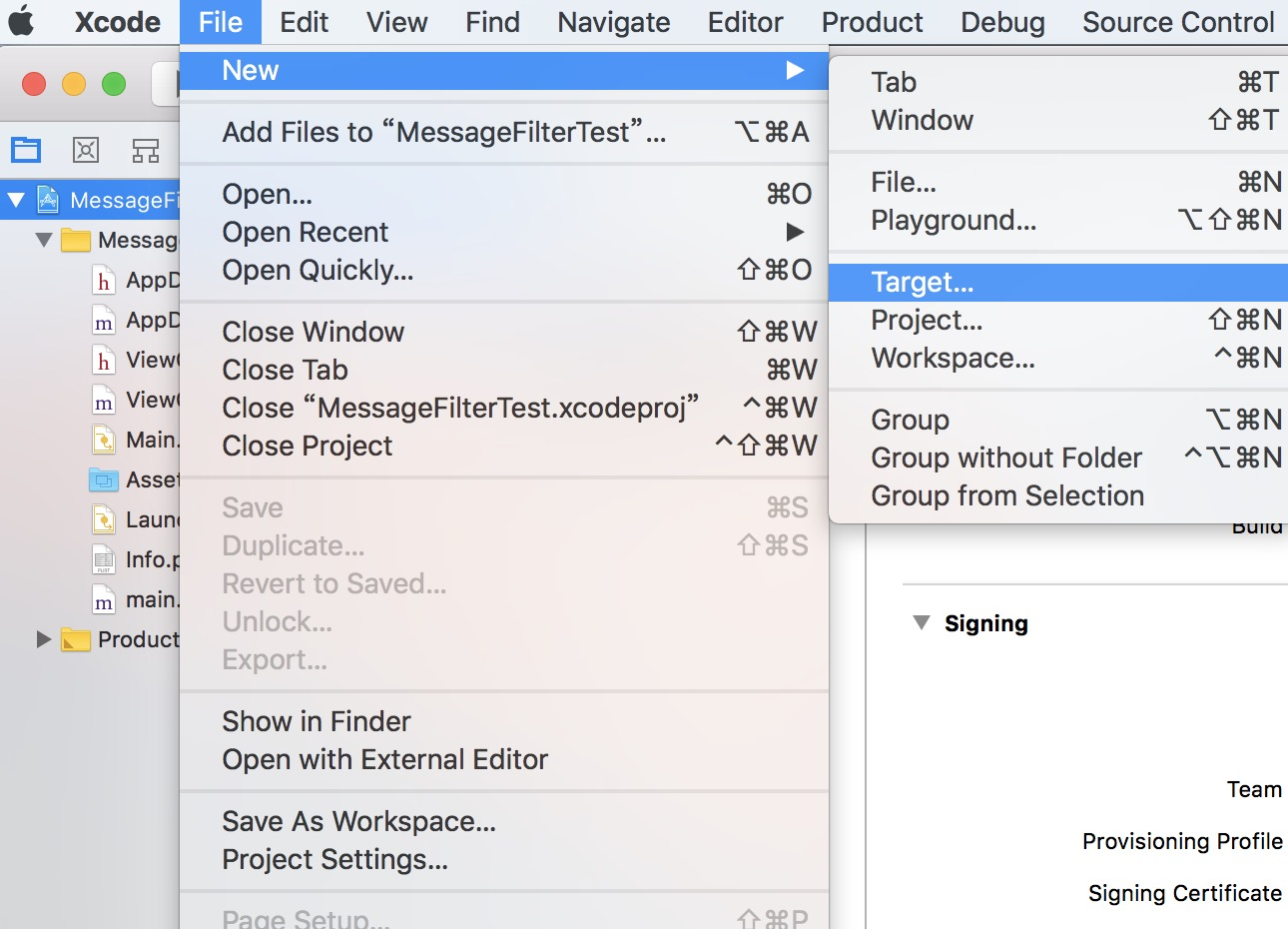Open the Source Control navigator icon
1288x929 pixels.
86,150
